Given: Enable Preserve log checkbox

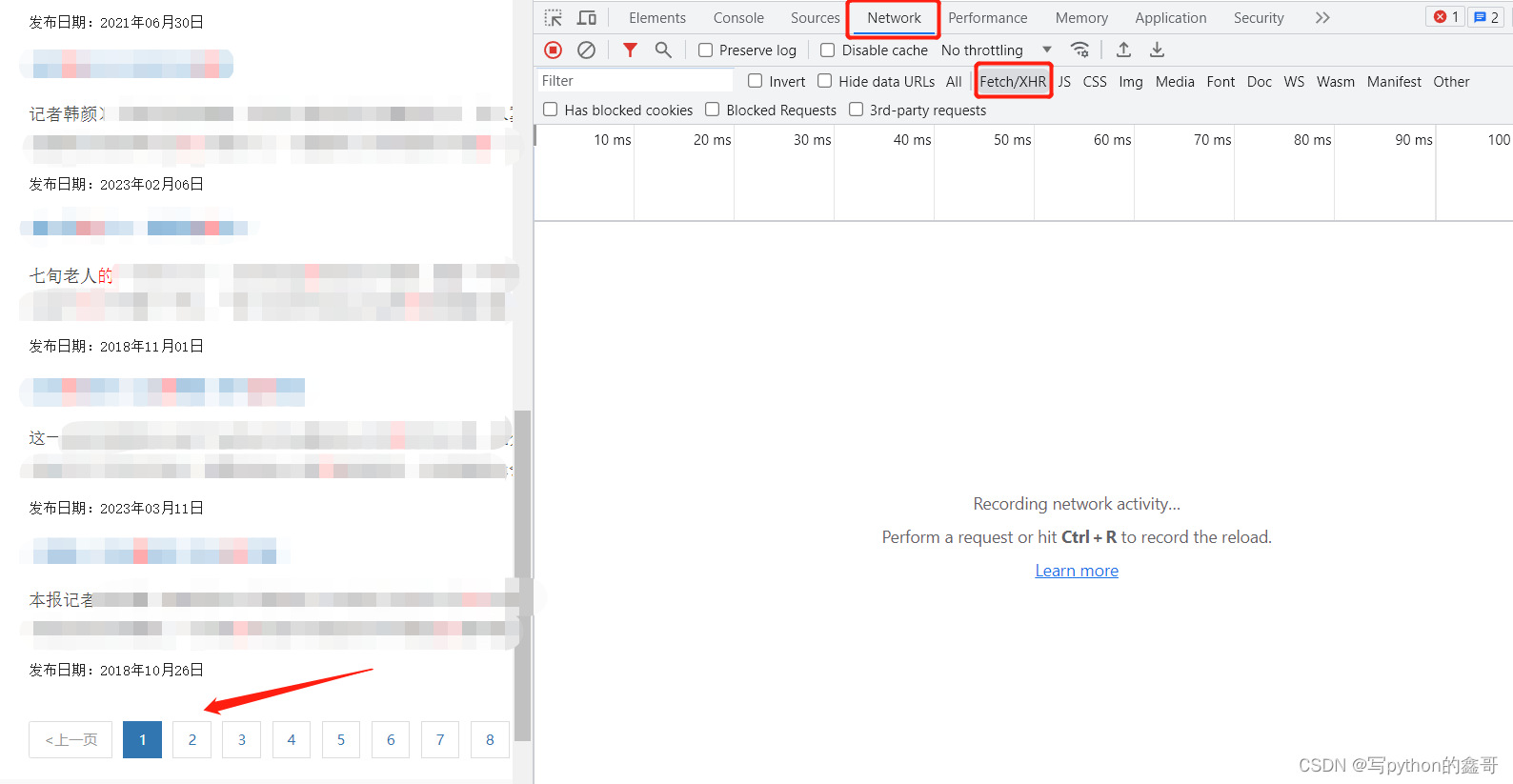Looking at the screenshot, I should coord(706,50).
